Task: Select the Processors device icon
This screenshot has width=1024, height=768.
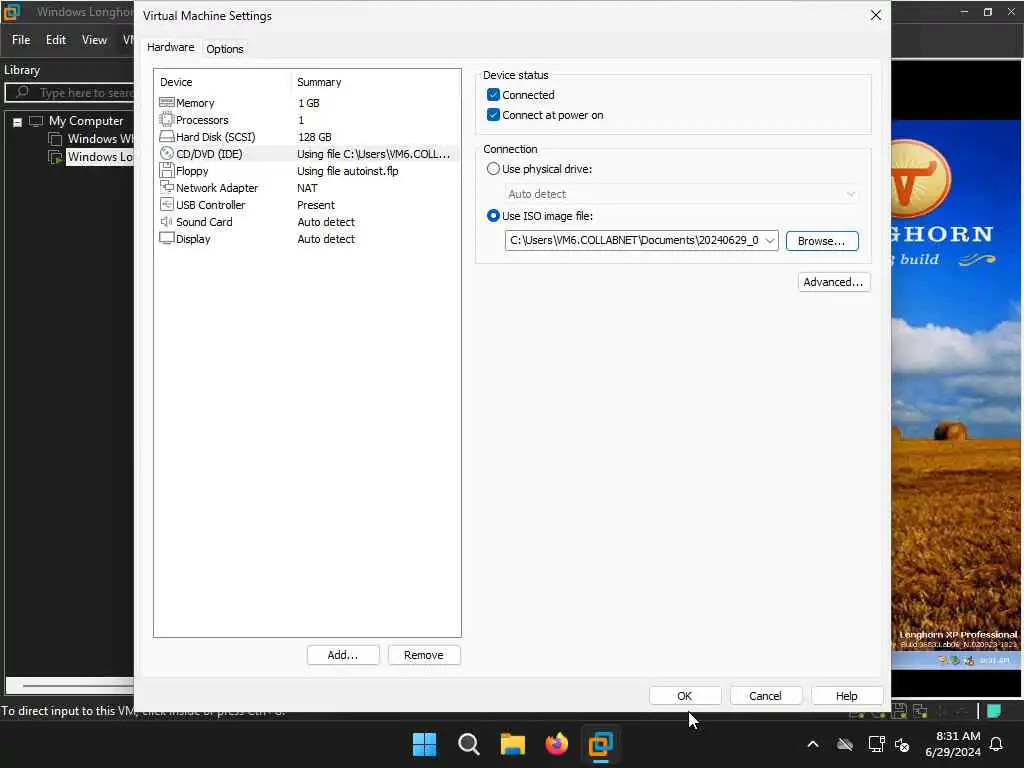Action: 167,120
